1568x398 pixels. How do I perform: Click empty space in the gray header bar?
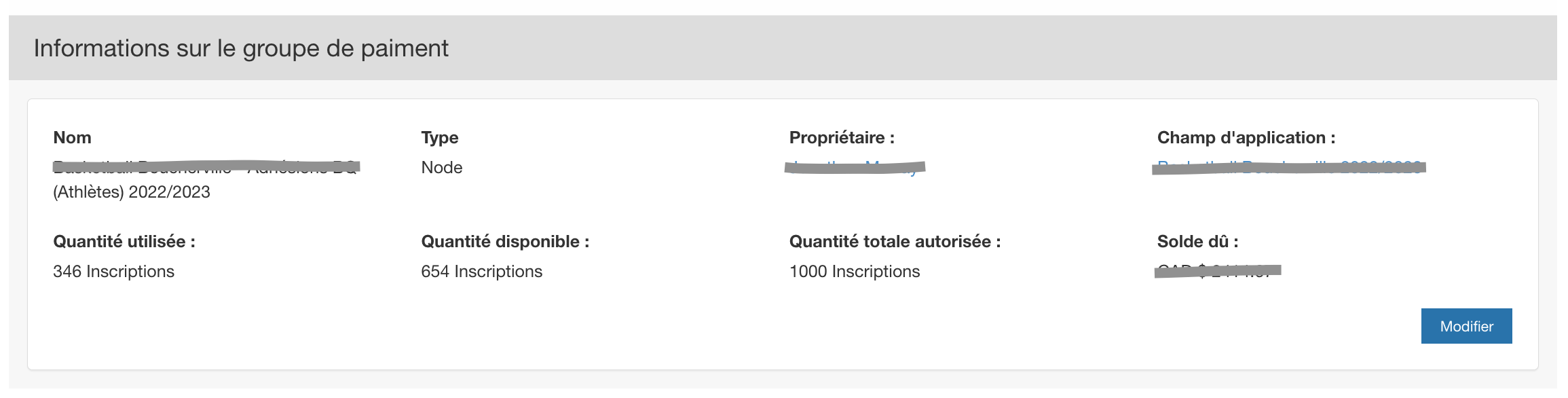coord(1018,48)
